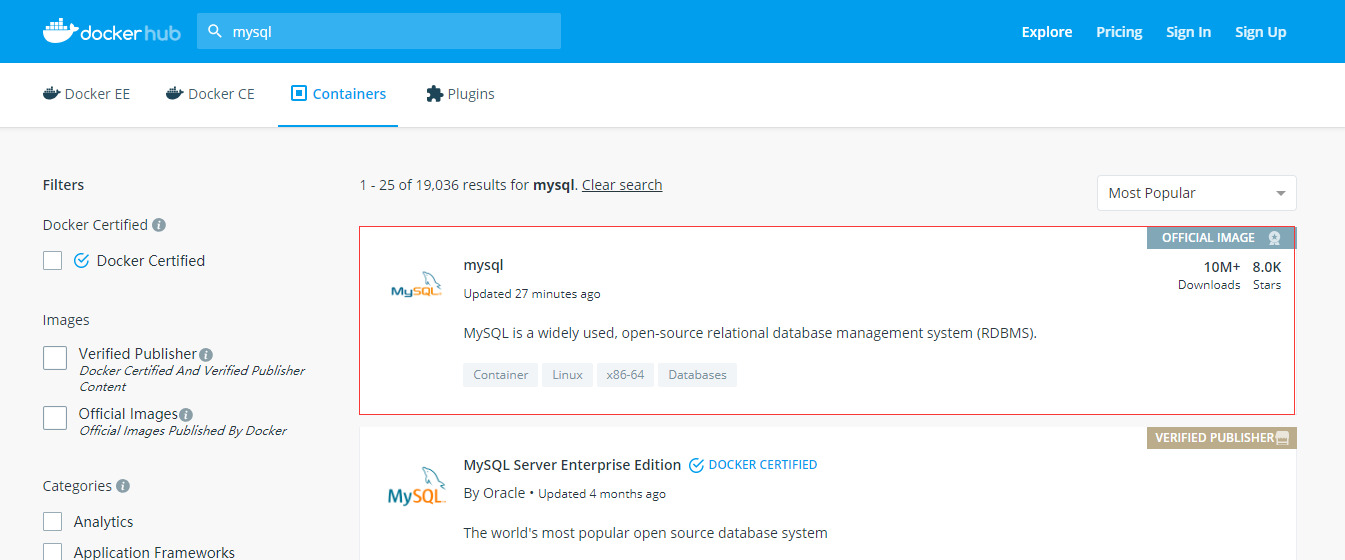Screen dimensions: 1345x560
Task: Open MySQL Server Enterprise Edition title
Action: pyautogui.click(x=572, y=465)
